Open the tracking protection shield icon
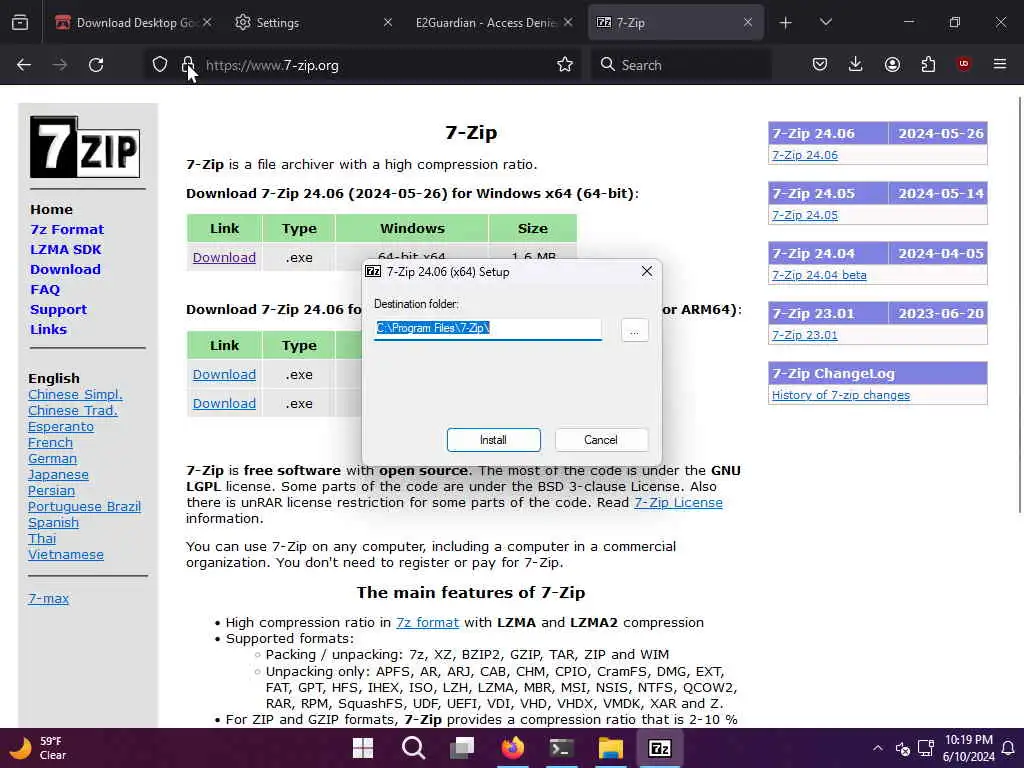The height and width of the screenshot is (768, 1024). click(160, 65)
